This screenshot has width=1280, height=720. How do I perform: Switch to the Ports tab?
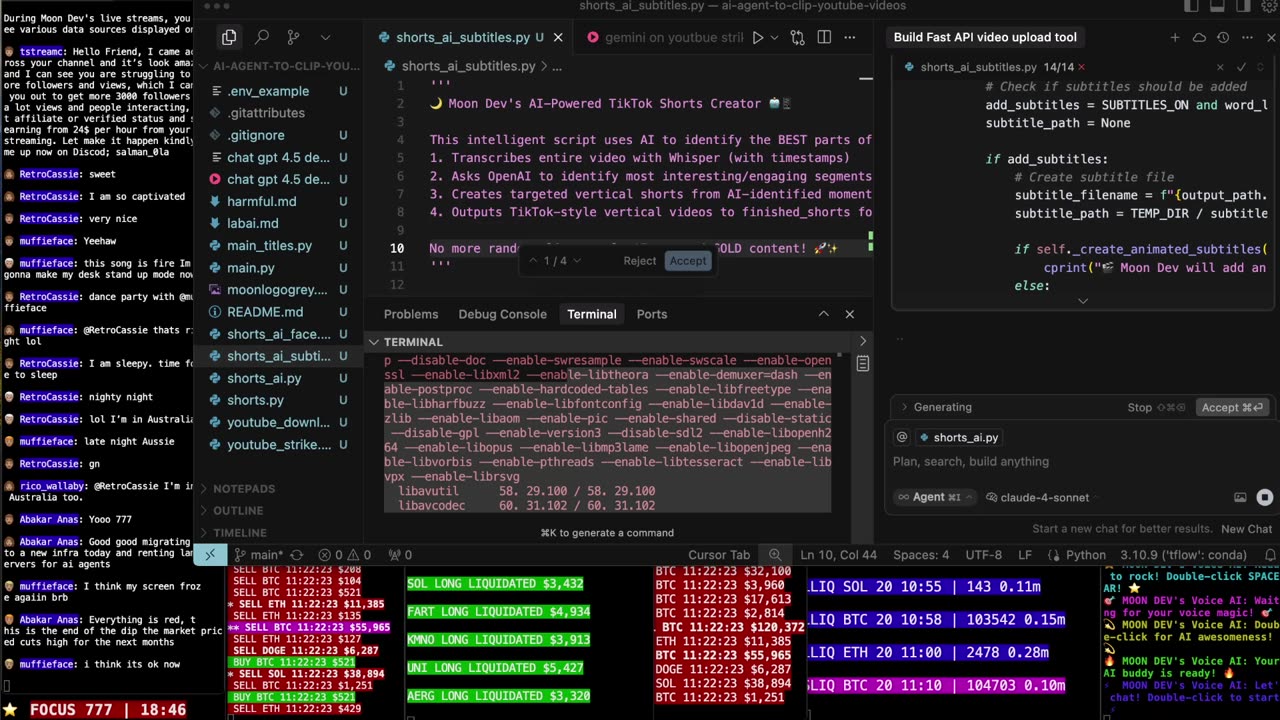[652, 314]
